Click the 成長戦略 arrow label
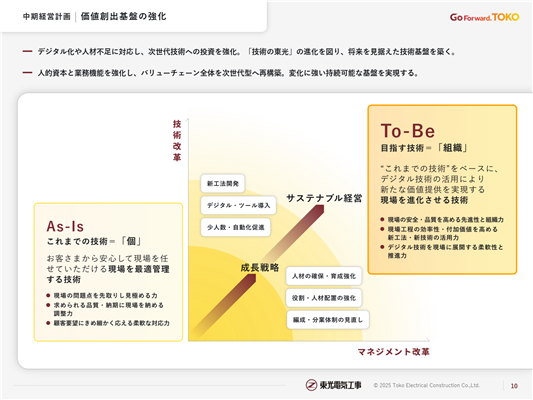This screenshot has width=533, height=400. tap(260, 268)
